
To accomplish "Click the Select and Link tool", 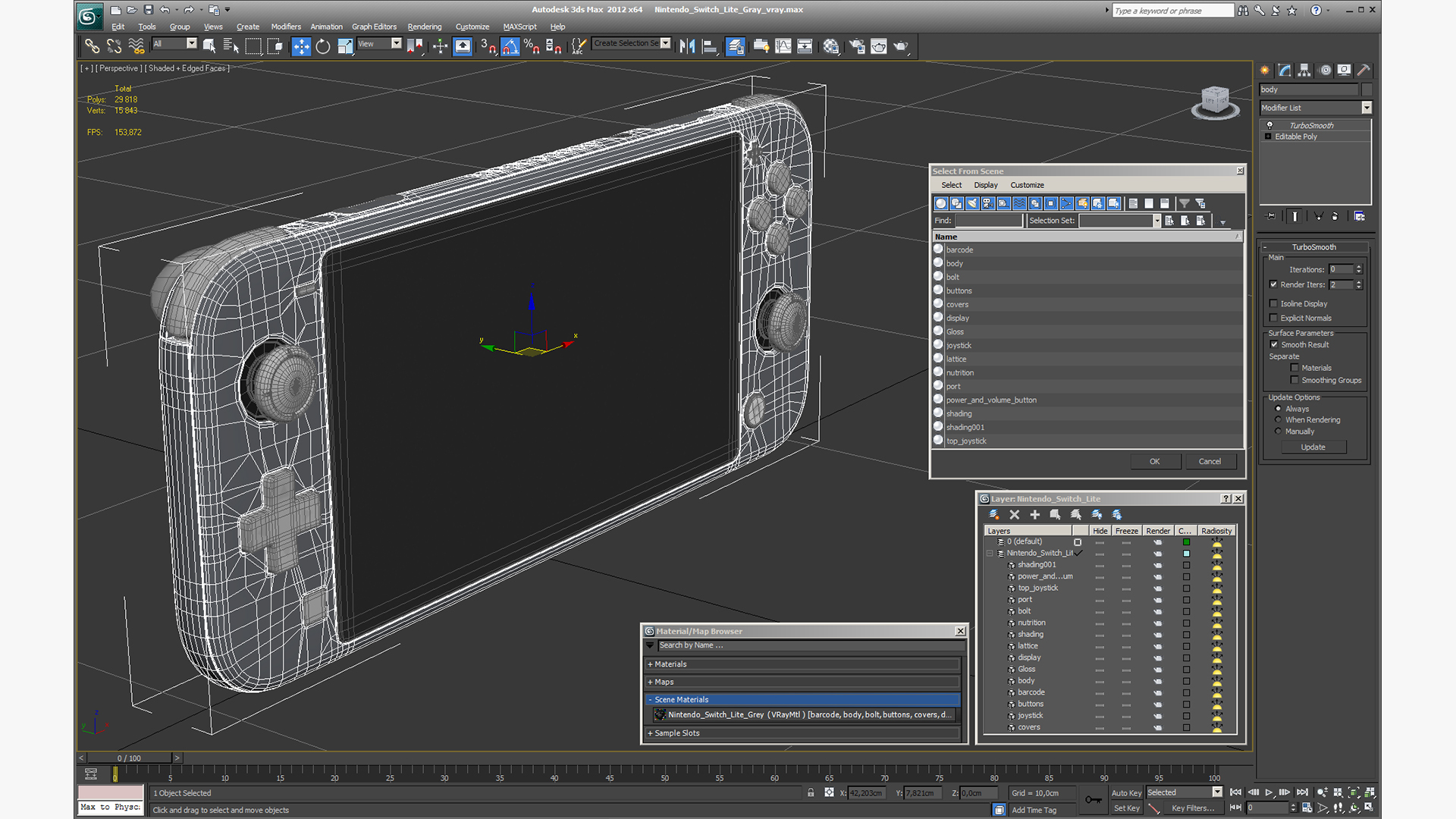I will click(x=92, y=47).
